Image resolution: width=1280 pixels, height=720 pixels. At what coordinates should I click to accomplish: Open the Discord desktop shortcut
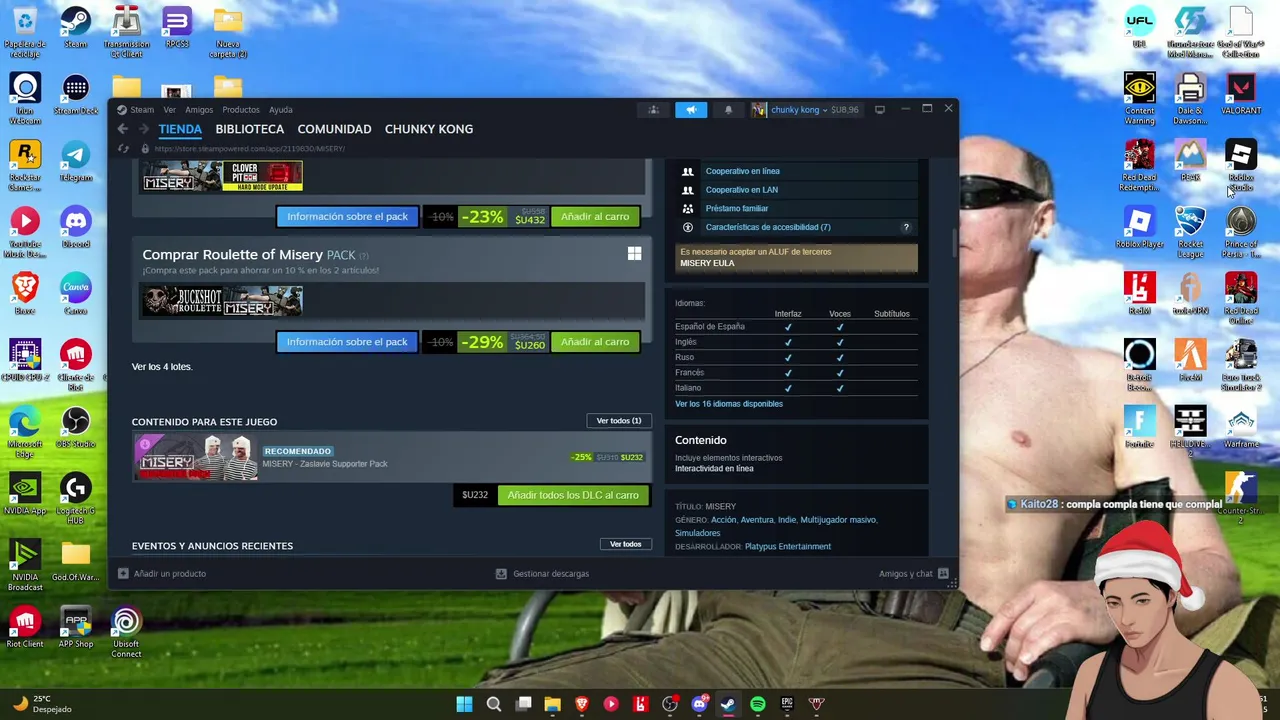pos(76,227)
